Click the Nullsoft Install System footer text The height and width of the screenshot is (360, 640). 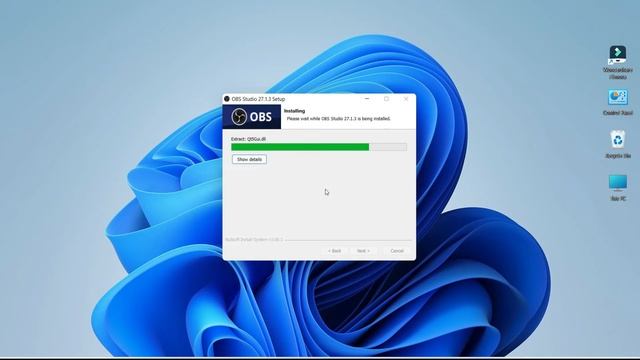coord(253,240)
